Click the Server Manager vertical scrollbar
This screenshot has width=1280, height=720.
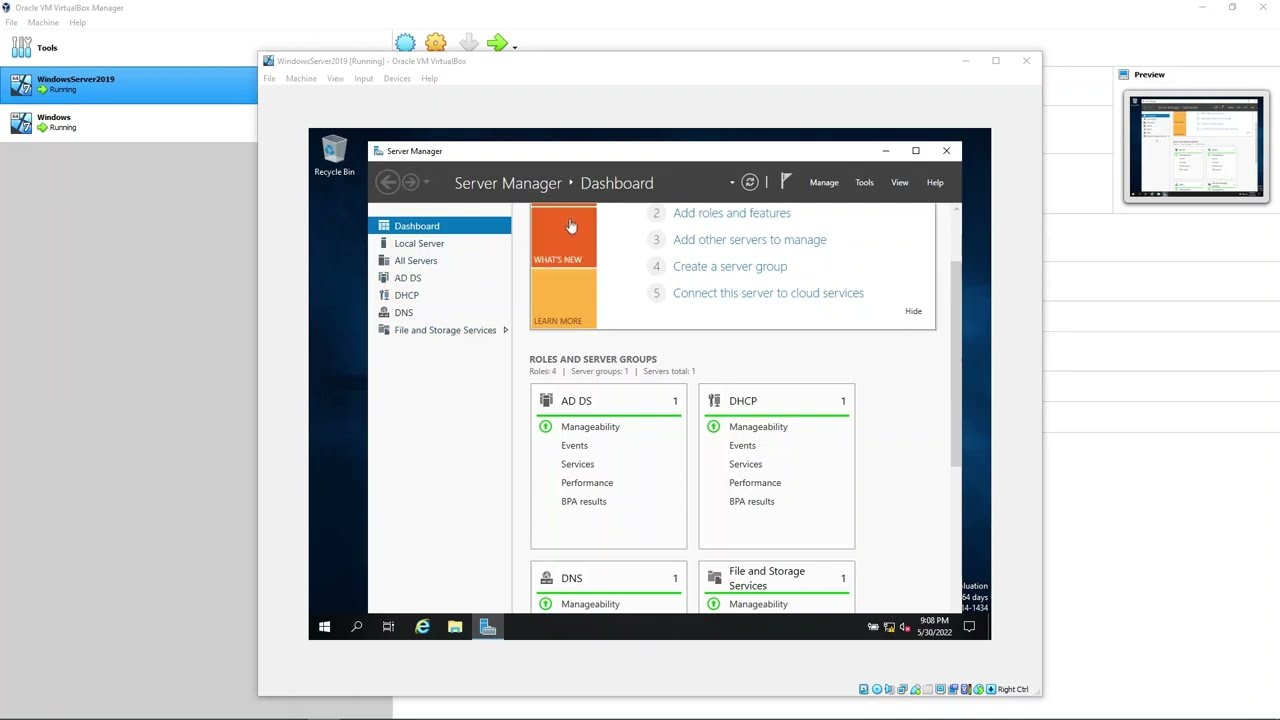point(956,365)
